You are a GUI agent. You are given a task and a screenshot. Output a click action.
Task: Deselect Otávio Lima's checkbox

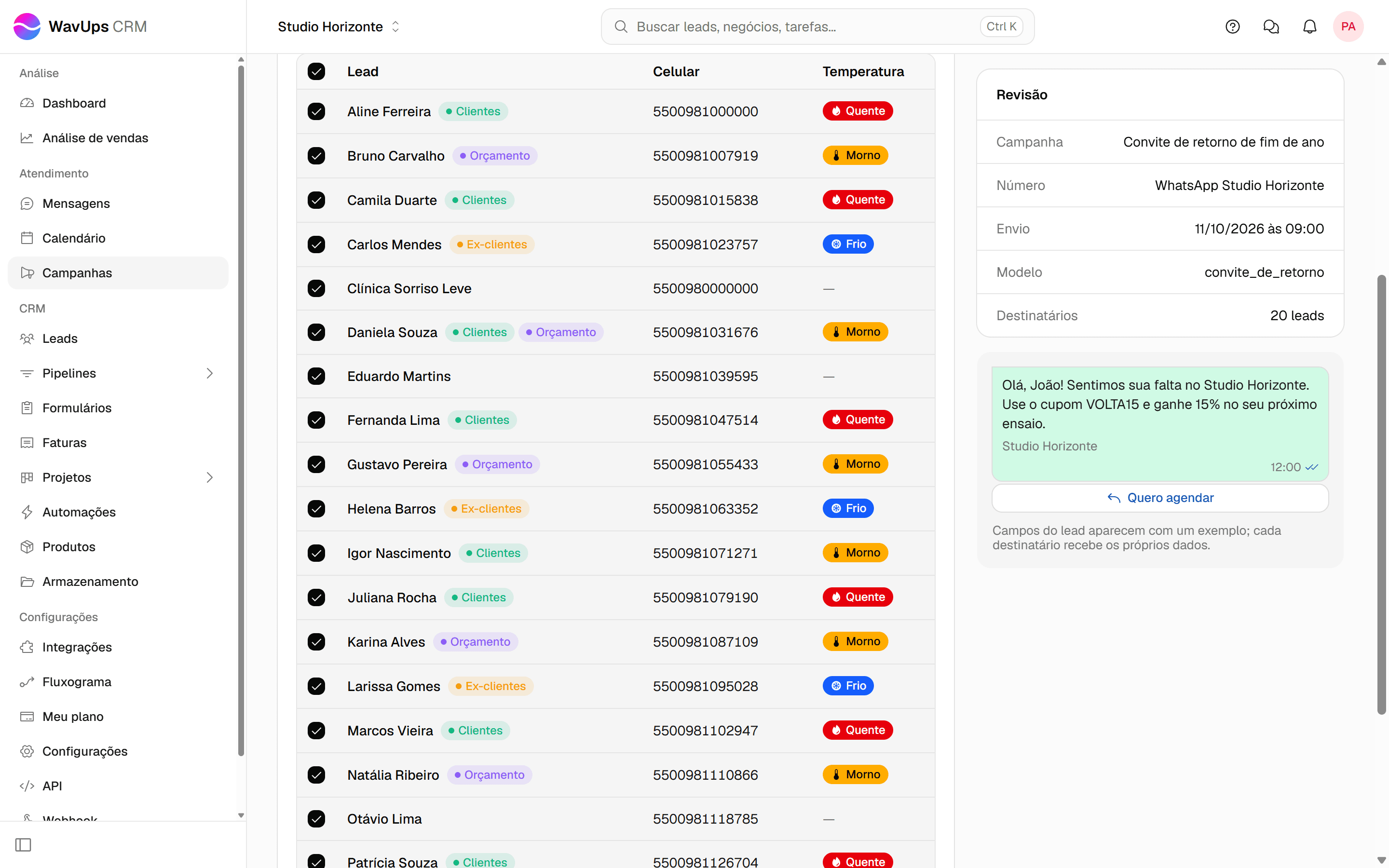pos(316,819)
